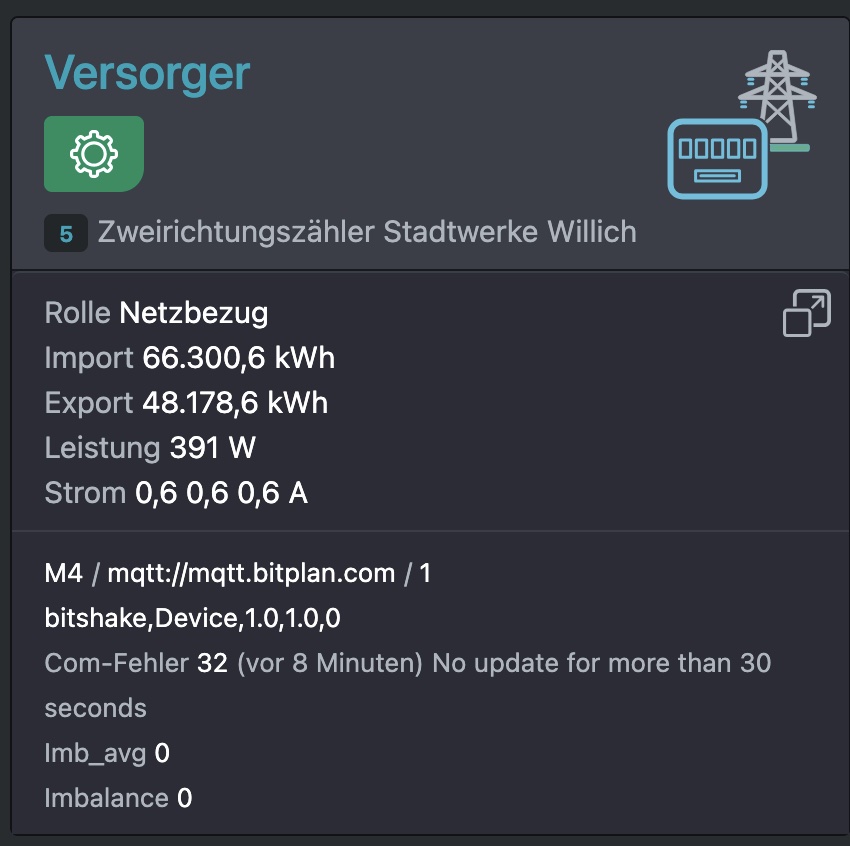Screen dimensions: 850x846
Task: Click the Strom 0,6 0,6 0,6 A reading
Action: point(176,493)
